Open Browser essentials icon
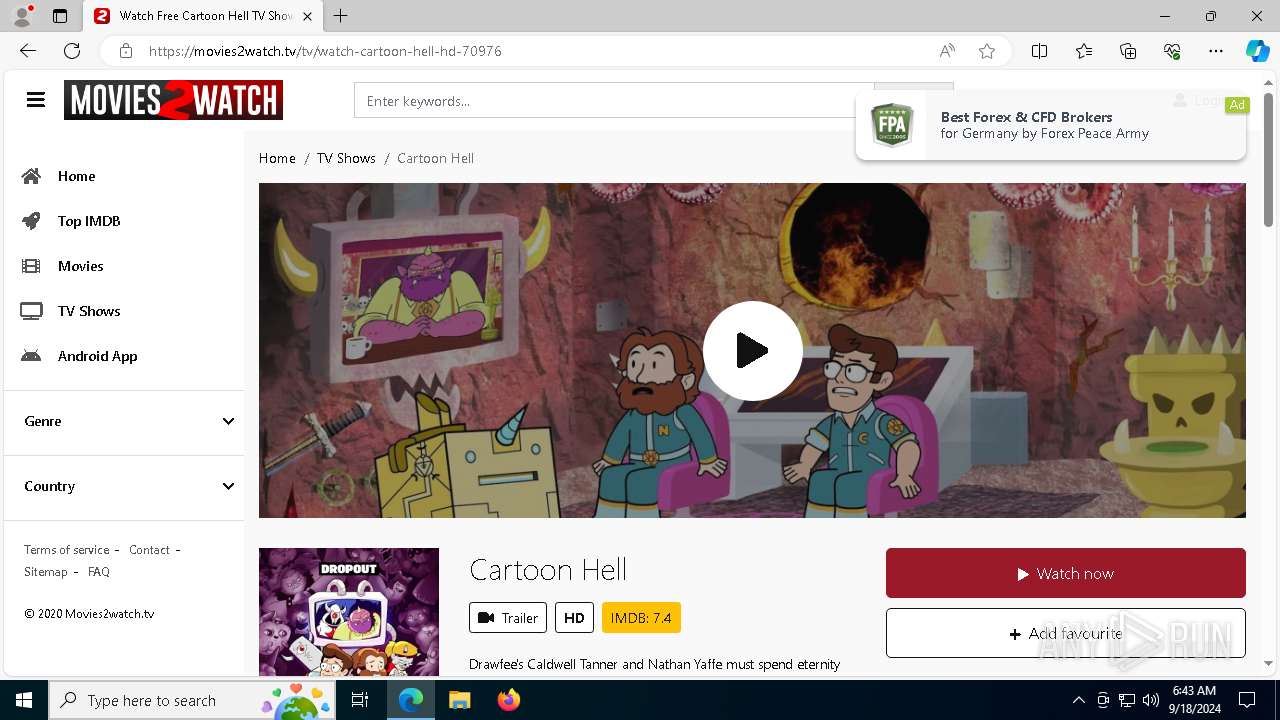1280x720 pixels. click(1172, 51)
